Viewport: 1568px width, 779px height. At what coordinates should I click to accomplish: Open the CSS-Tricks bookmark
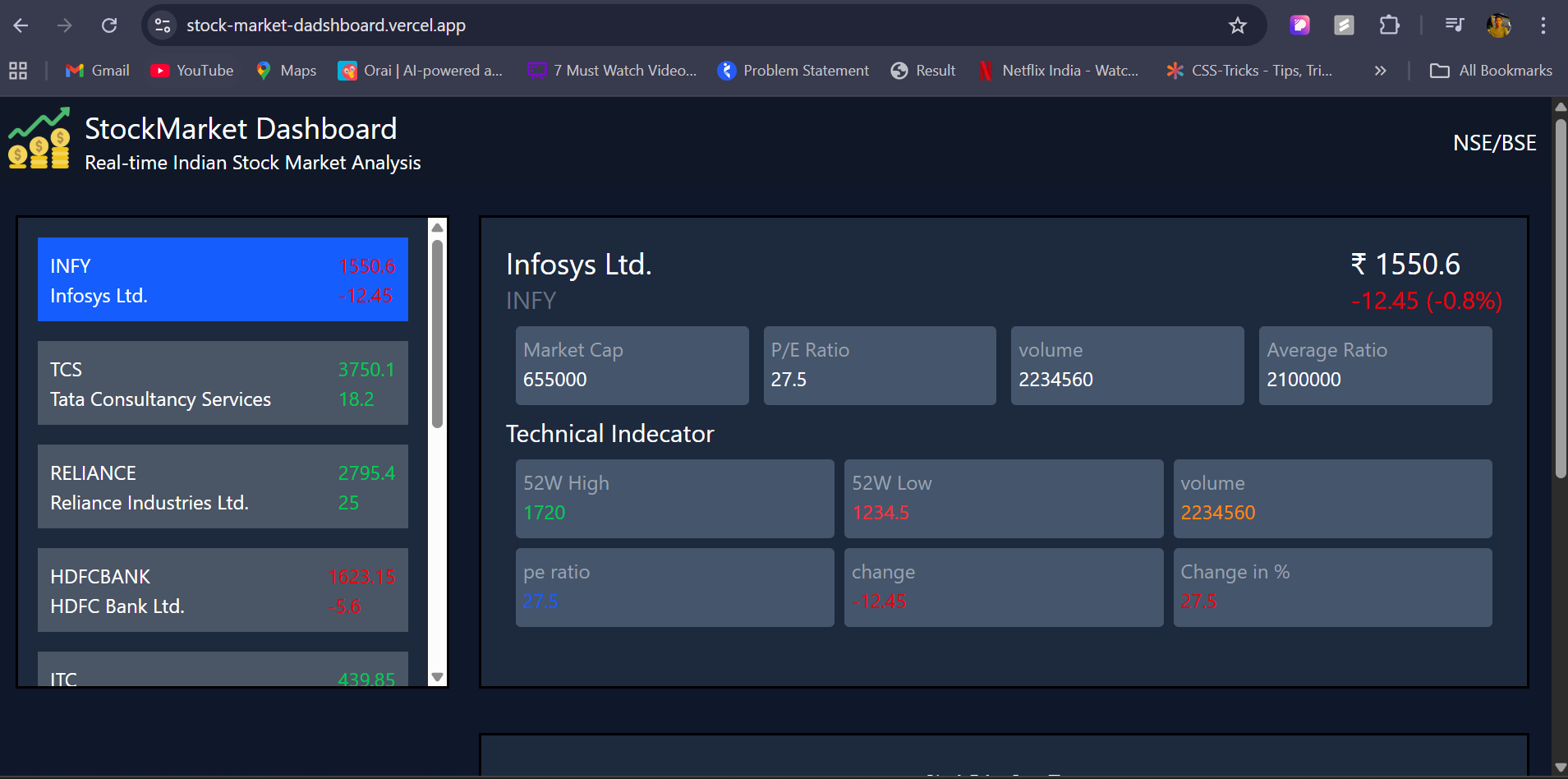click(x=1249, y=71)
